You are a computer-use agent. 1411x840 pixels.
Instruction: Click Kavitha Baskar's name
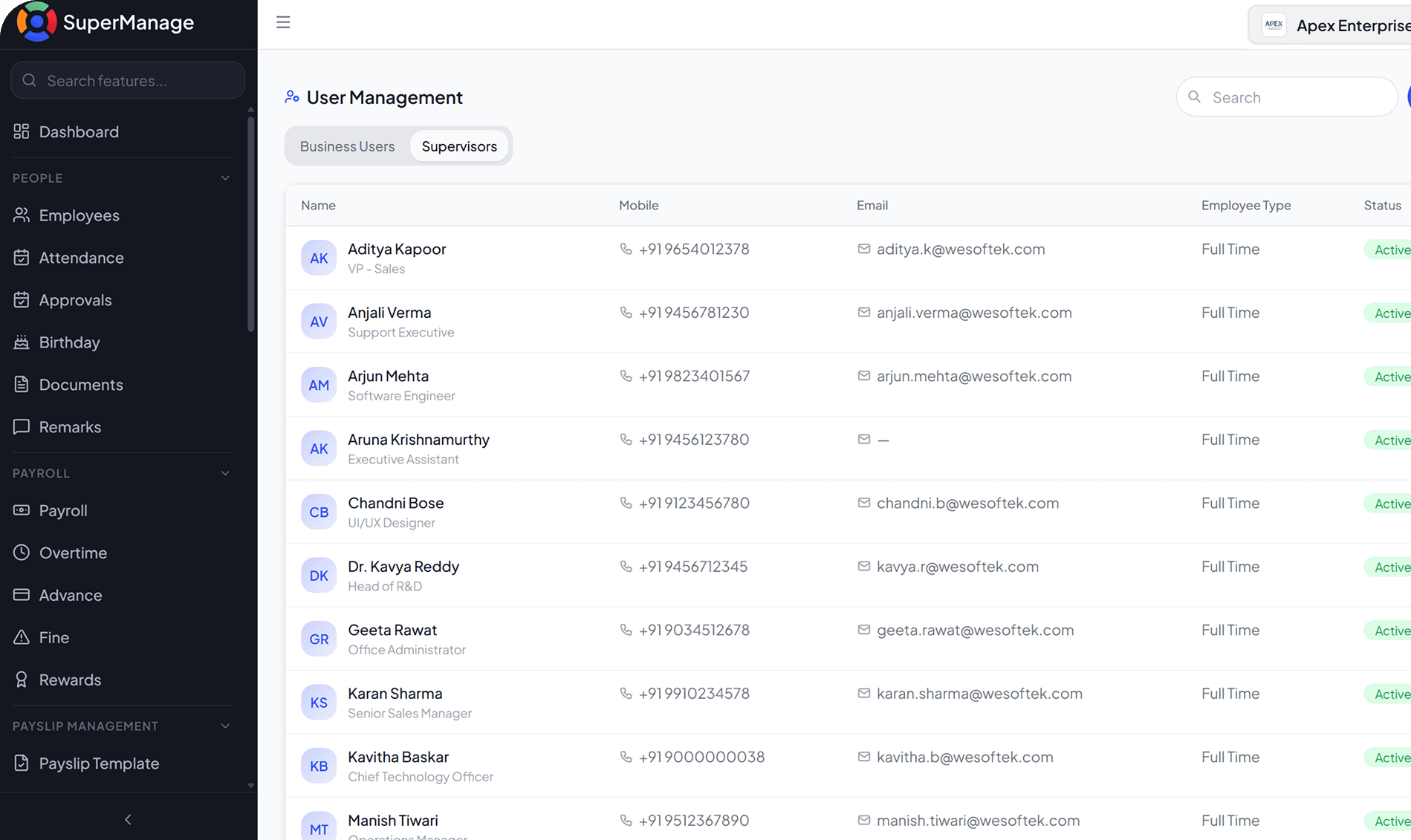pyautogui.click(x=398, y=757)
